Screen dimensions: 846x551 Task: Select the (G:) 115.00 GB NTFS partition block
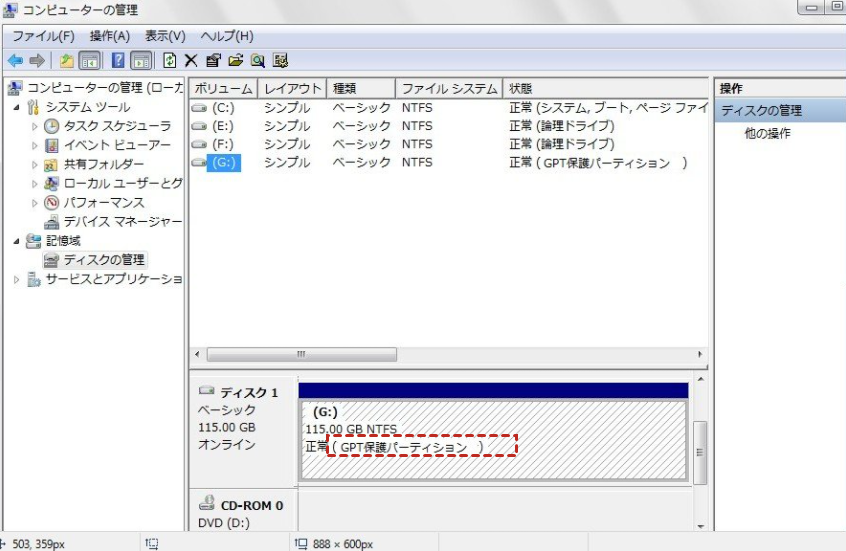(x=493, y=439)
